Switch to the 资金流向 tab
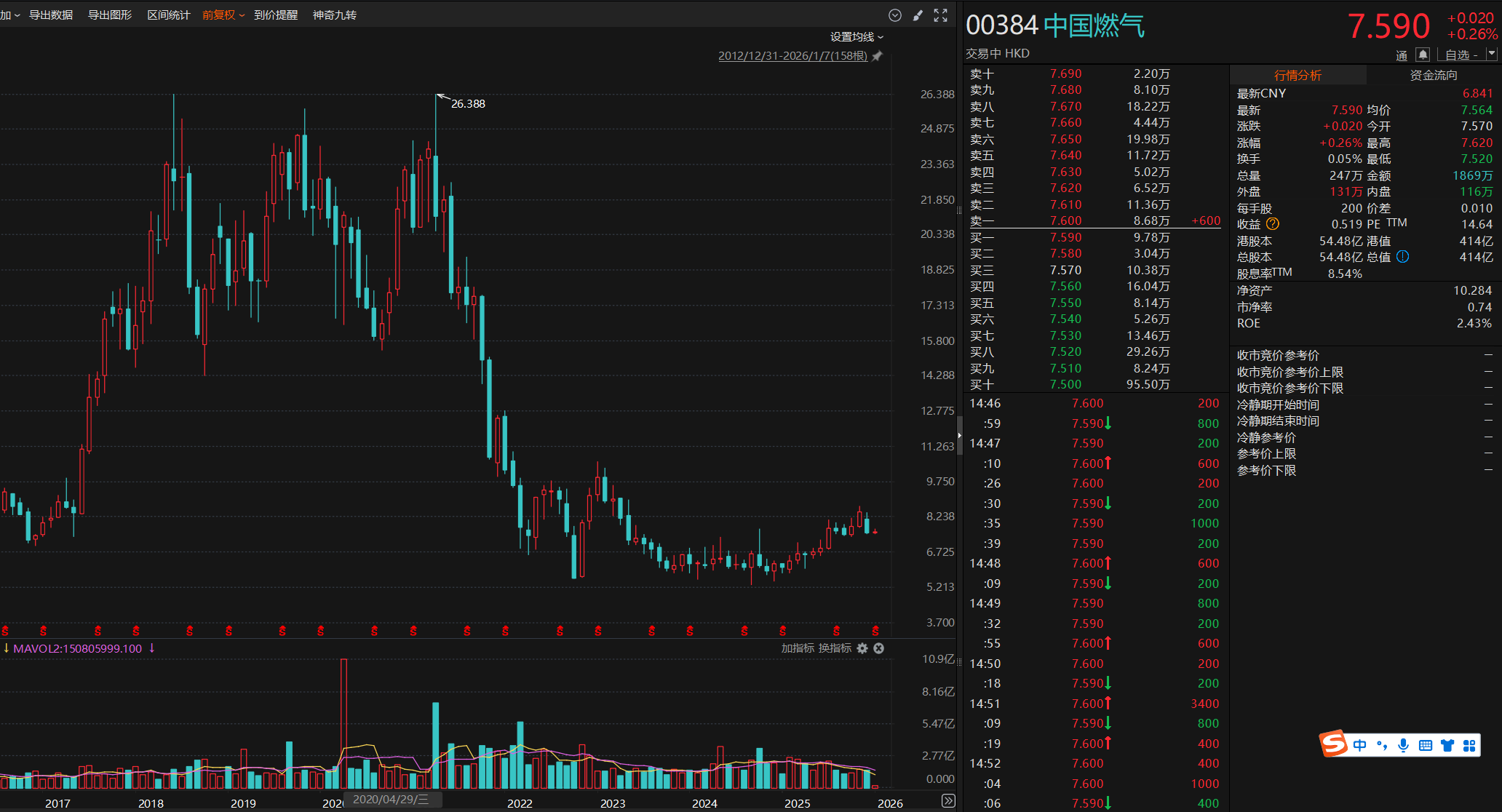The image size is (1502, 812). click(1433, 75)
